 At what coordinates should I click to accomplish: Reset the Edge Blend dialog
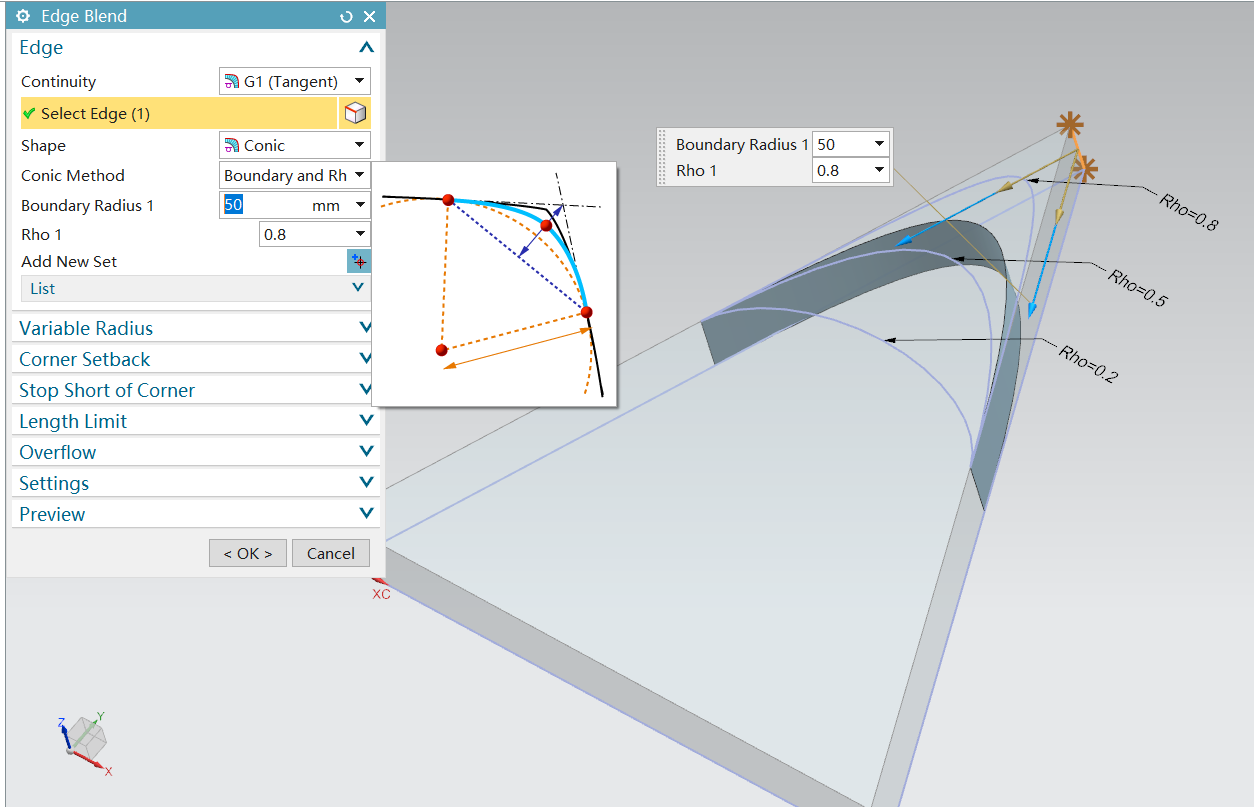[x=346, y=17]
